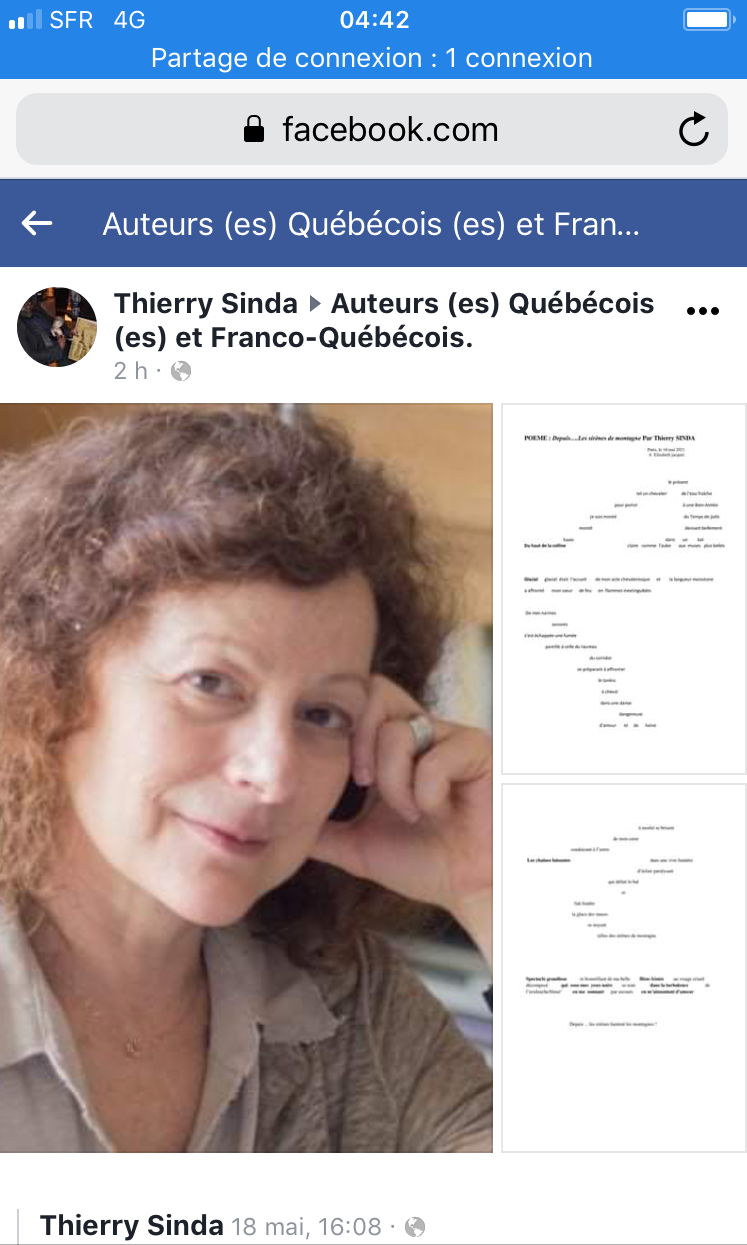Screen dimensions: 747x1245
Task: Tap the SFR signal strength bars
Action: 25,19
